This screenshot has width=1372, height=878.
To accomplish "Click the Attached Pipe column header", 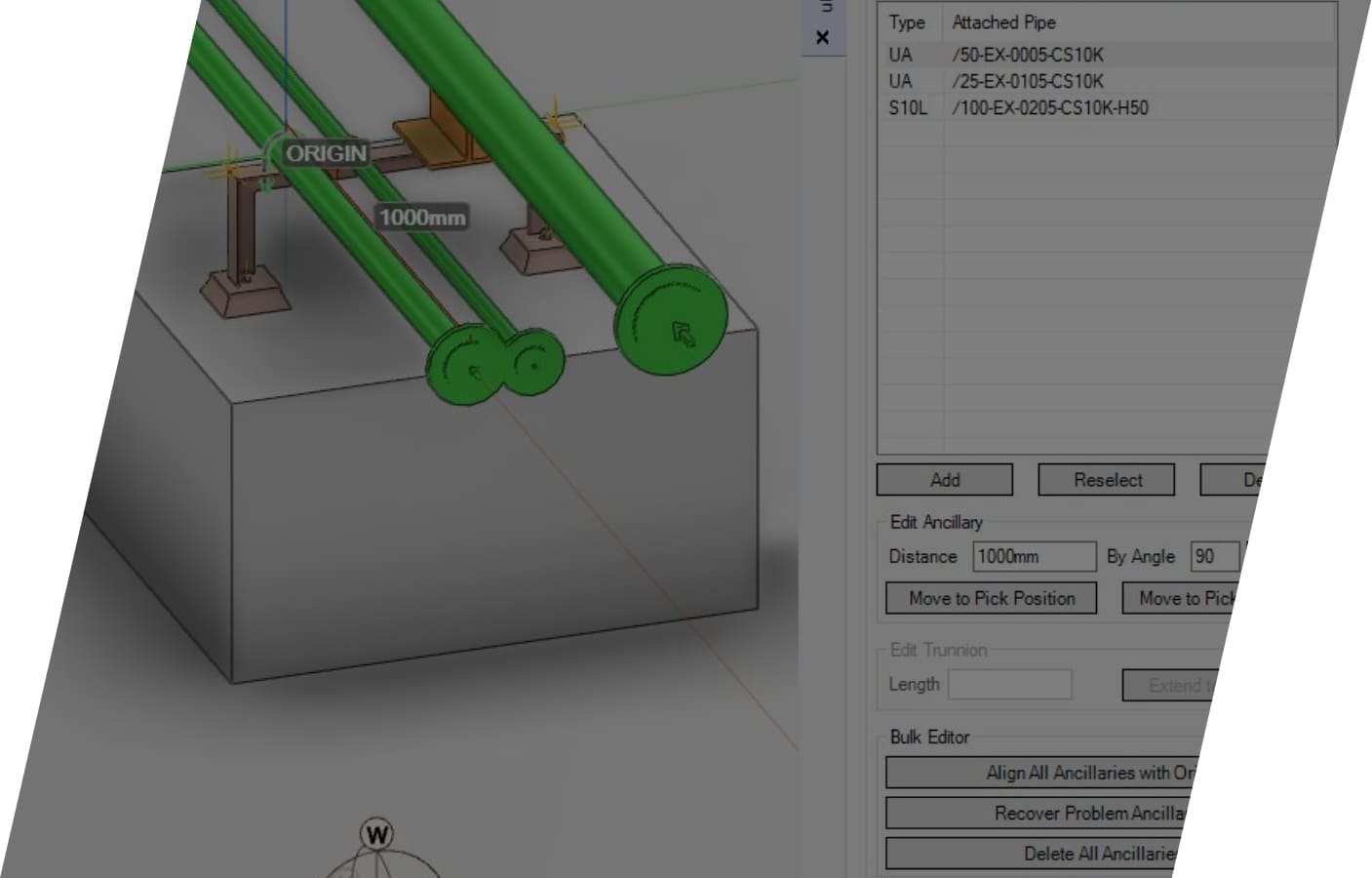I will coord(1003,22).
